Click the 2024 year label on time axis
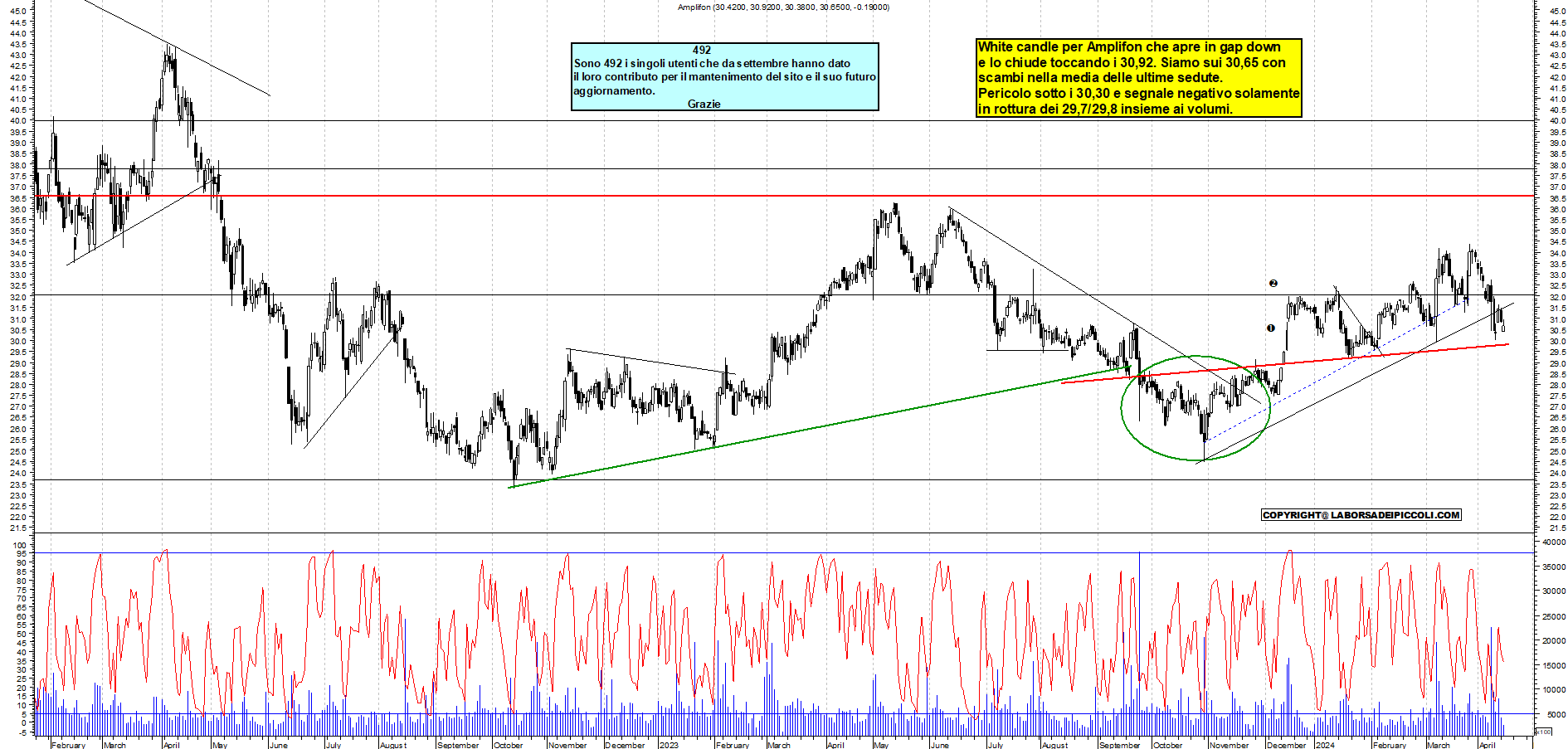Viewport: 1568px width, 749px height. [x=1325, y=745]
